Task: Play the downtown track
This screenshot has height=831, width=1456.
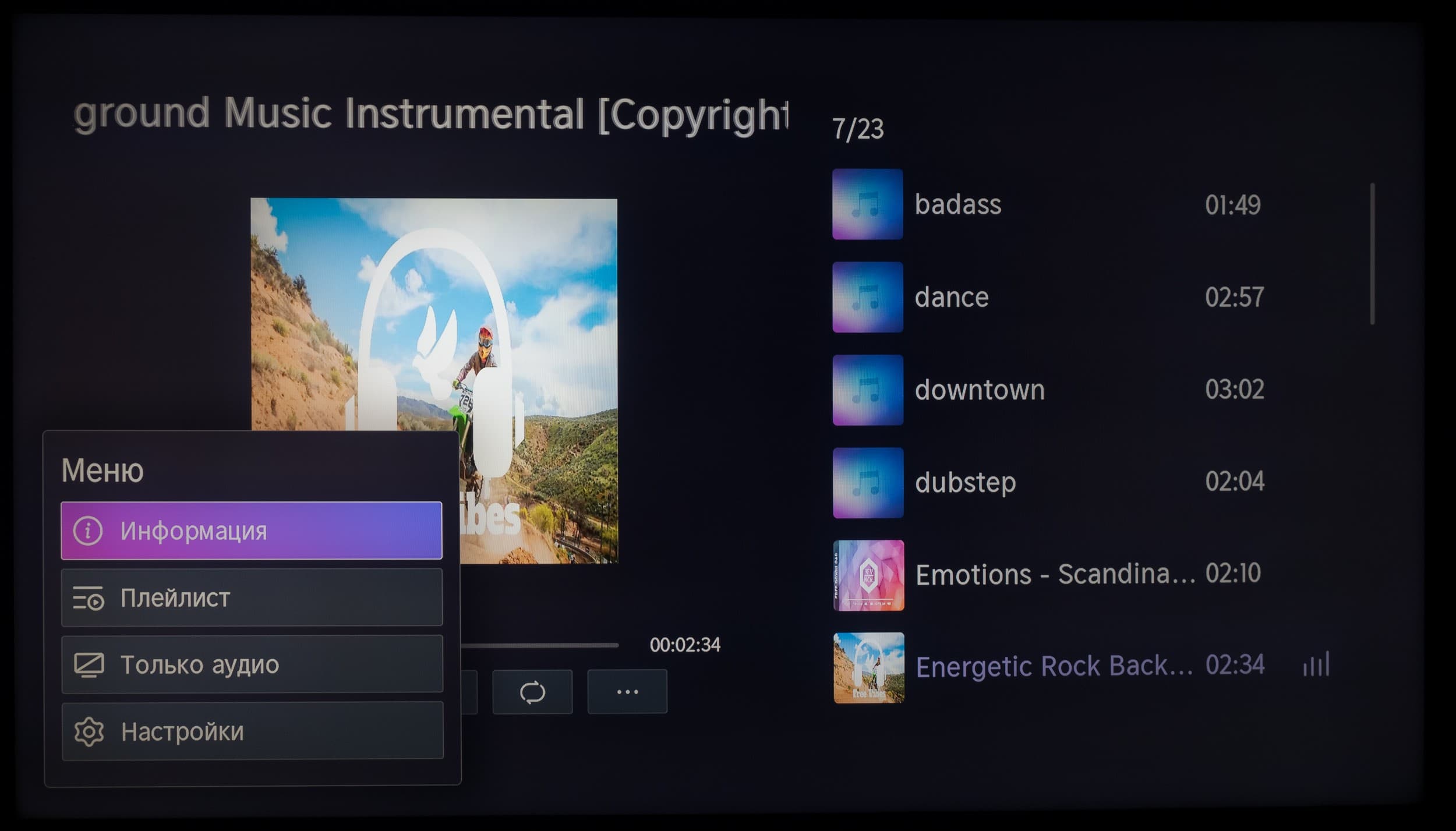Action: [x=979, y=390]
